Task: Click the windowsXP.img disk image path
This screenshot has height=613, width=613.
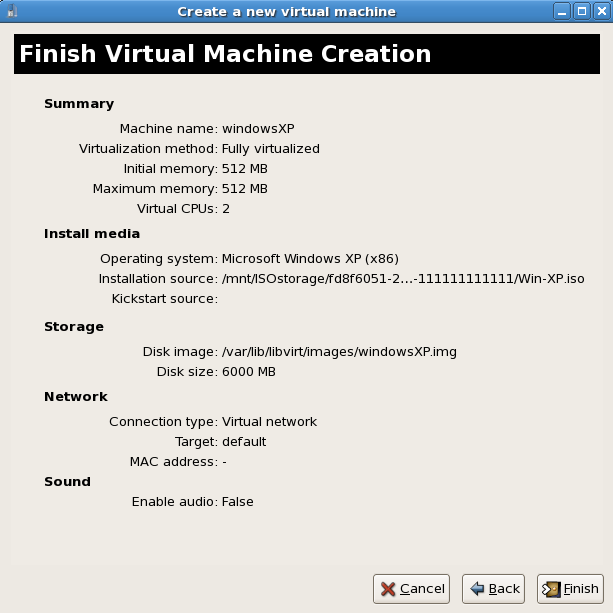Action: pyautogui.click(x=339, y=352)
